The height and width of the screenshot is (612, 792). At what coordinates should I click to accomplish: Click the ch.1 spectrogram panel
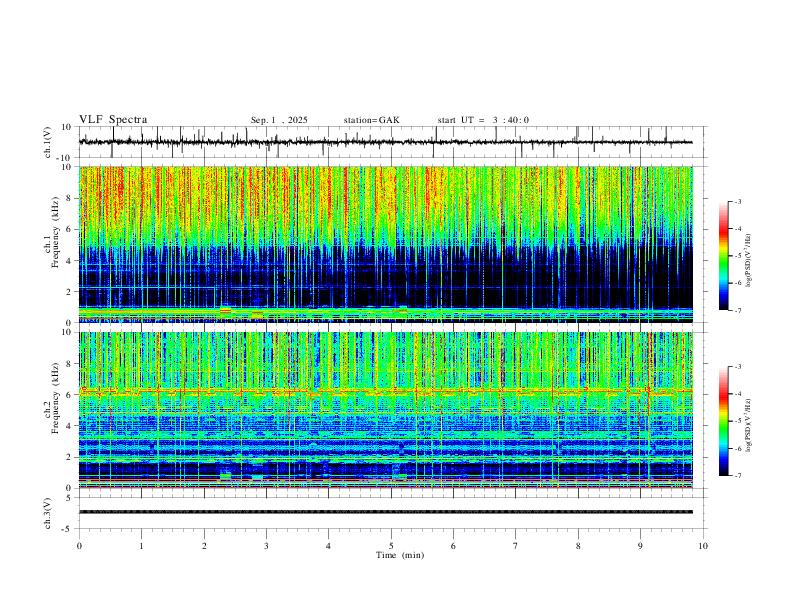pos(385,244)
